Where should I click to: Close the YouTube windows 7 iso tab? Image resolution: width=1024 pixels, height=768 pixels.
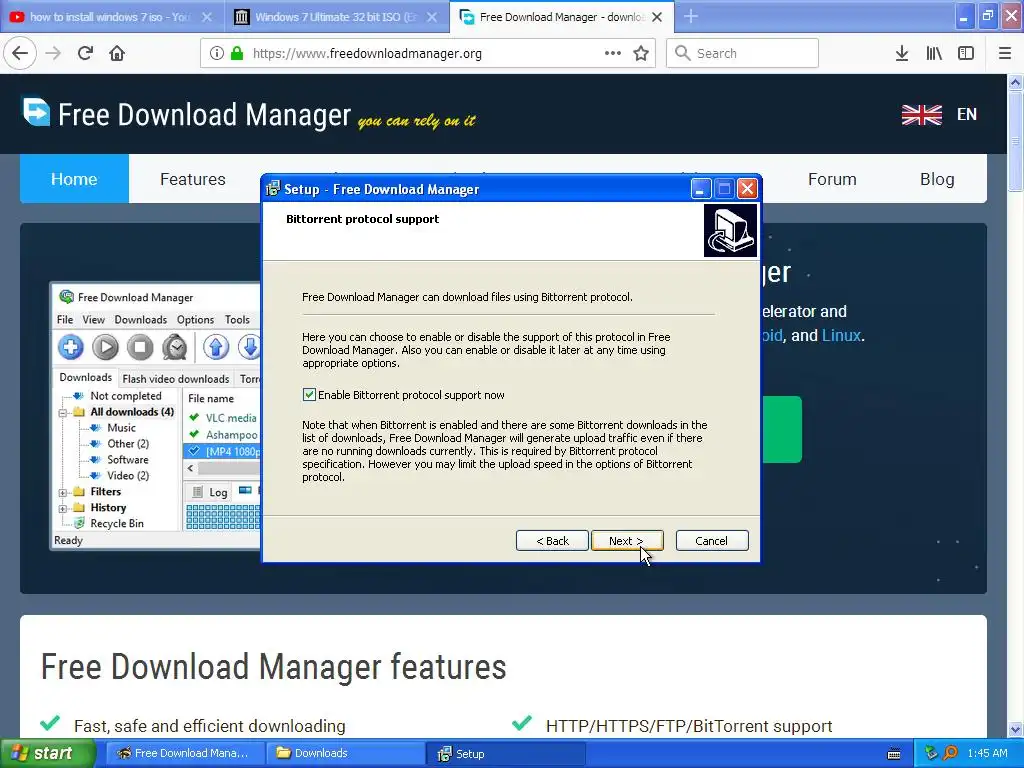(x=206, y=17)
